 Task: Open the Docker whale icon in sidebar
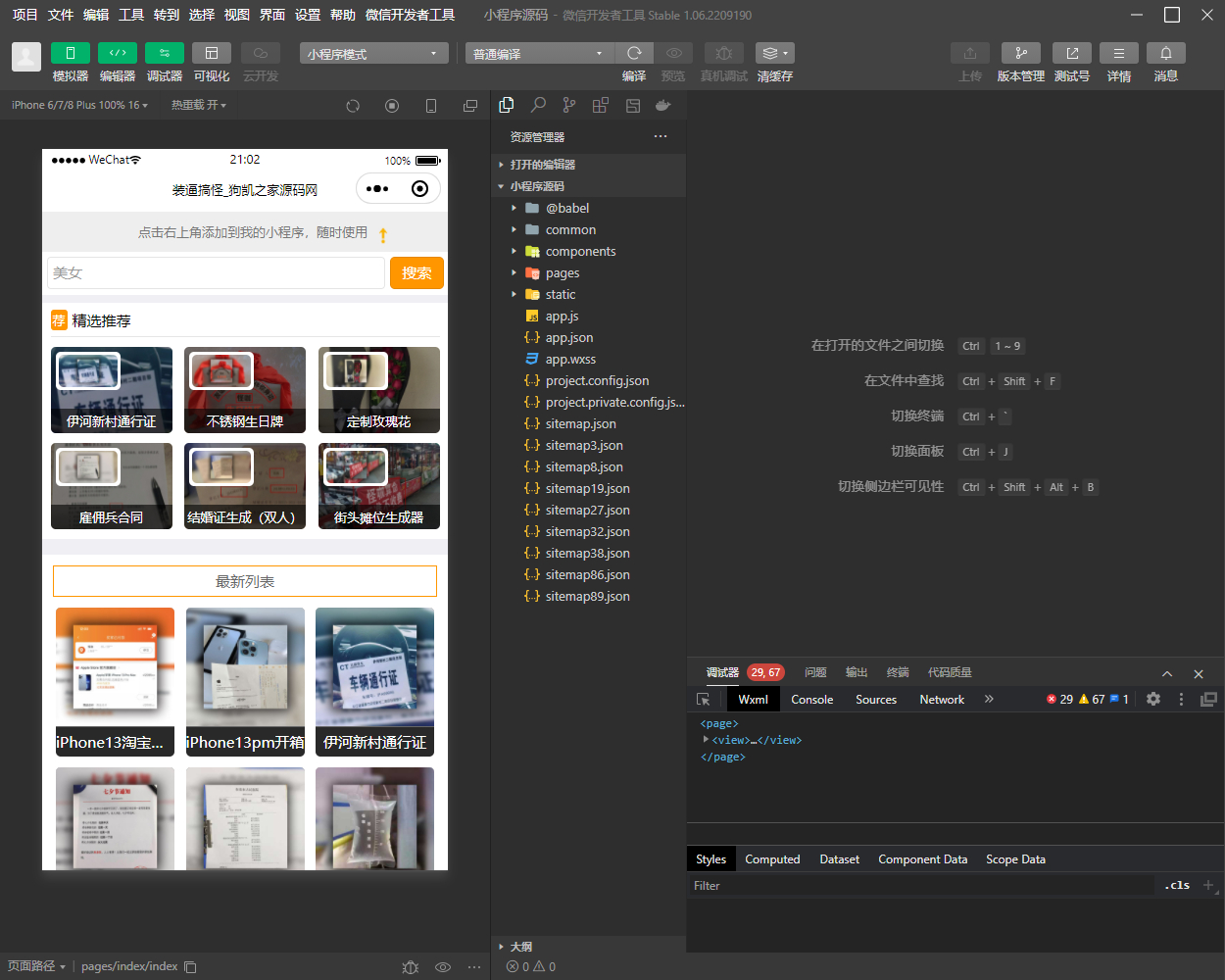(663, 105)
